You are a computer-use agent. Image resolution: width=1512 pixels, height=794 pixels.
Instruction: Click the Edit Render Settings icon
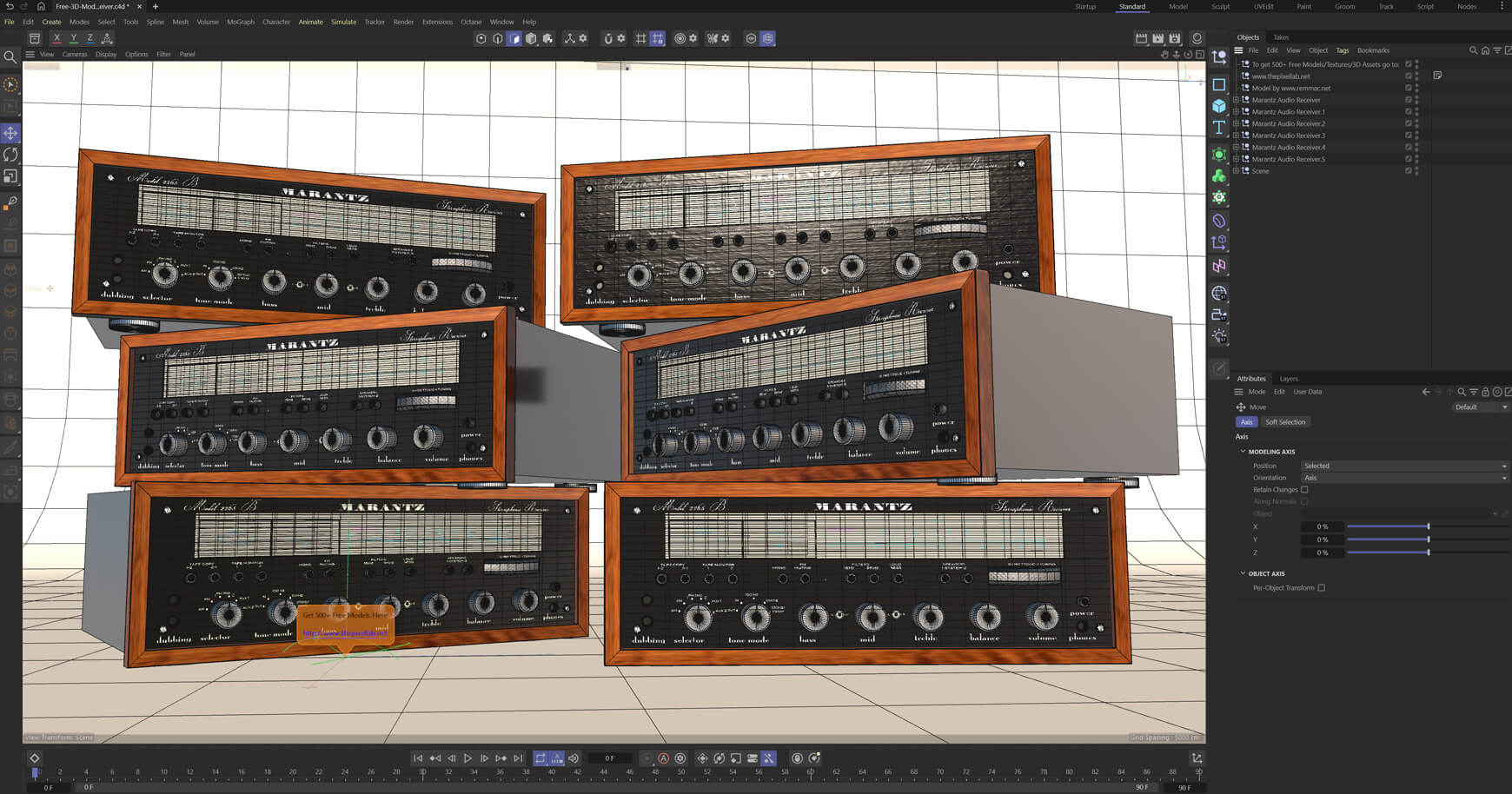tap(1175, 38)
